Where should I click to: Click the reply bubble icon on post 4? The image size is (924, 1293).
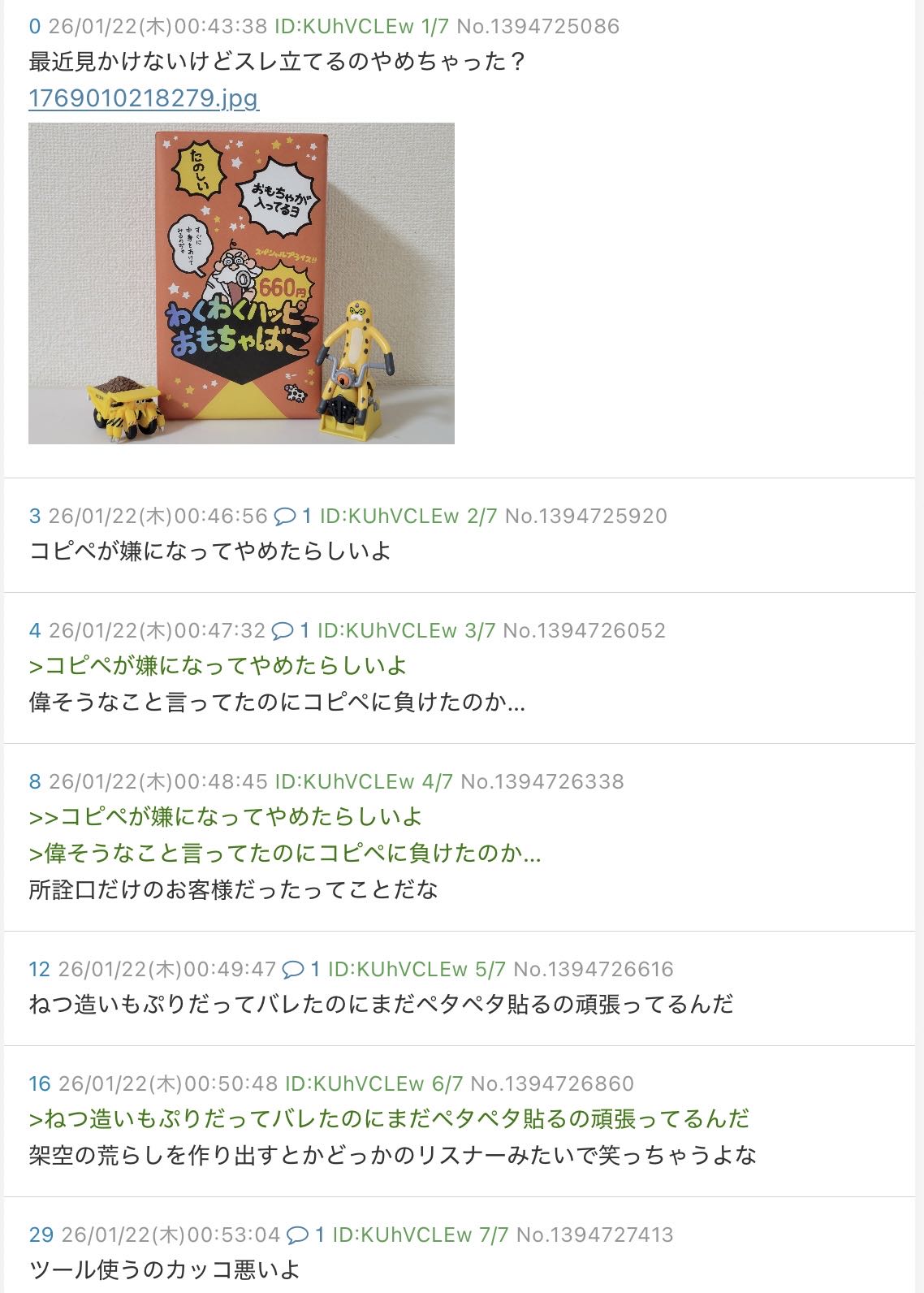tap(283, 630)
